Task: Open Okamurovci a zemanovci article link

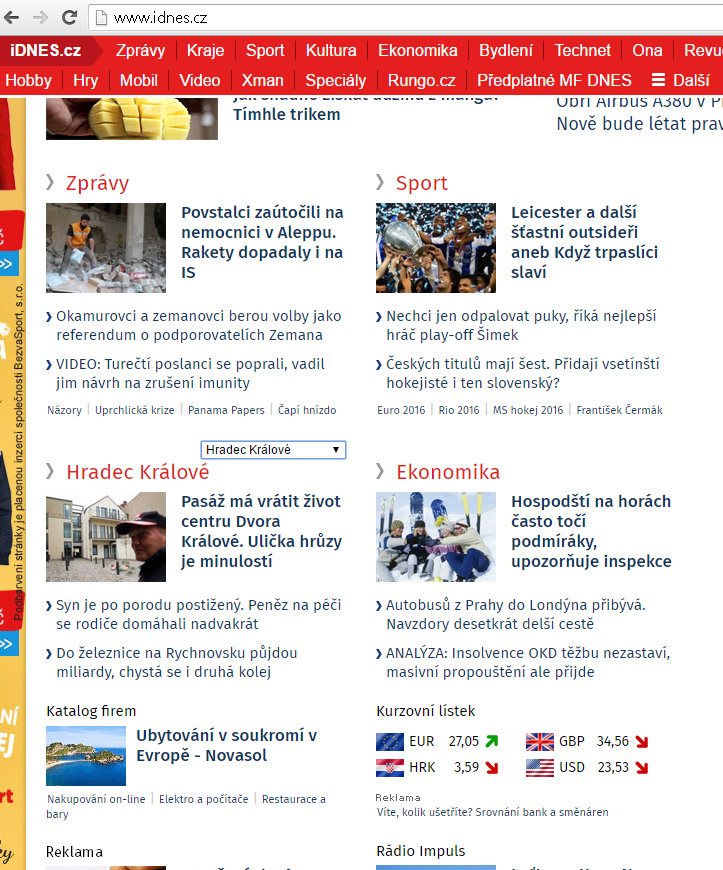Action: point(199,326)
